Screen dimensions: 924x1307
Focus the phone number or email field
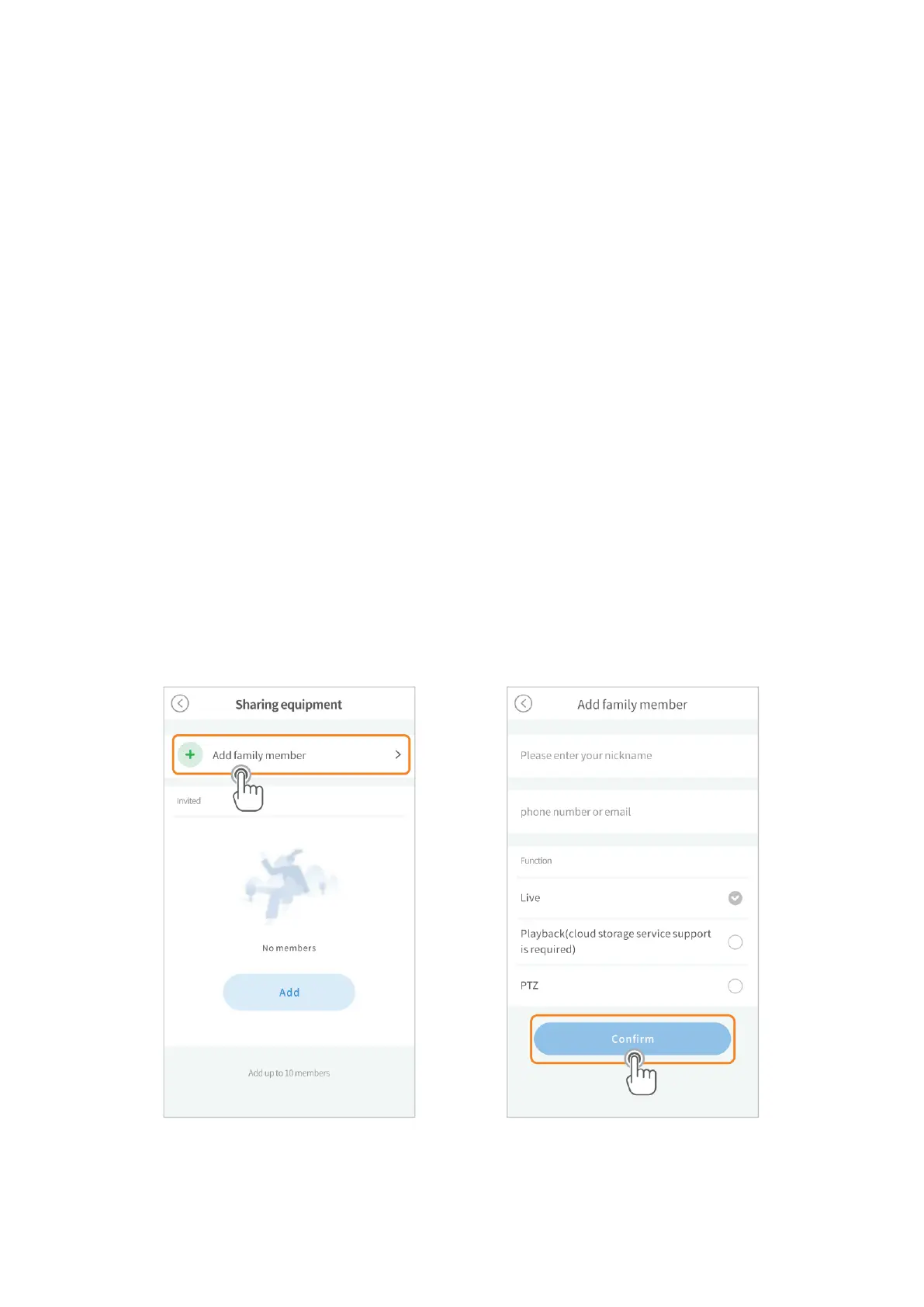click(x=632, y=812)
